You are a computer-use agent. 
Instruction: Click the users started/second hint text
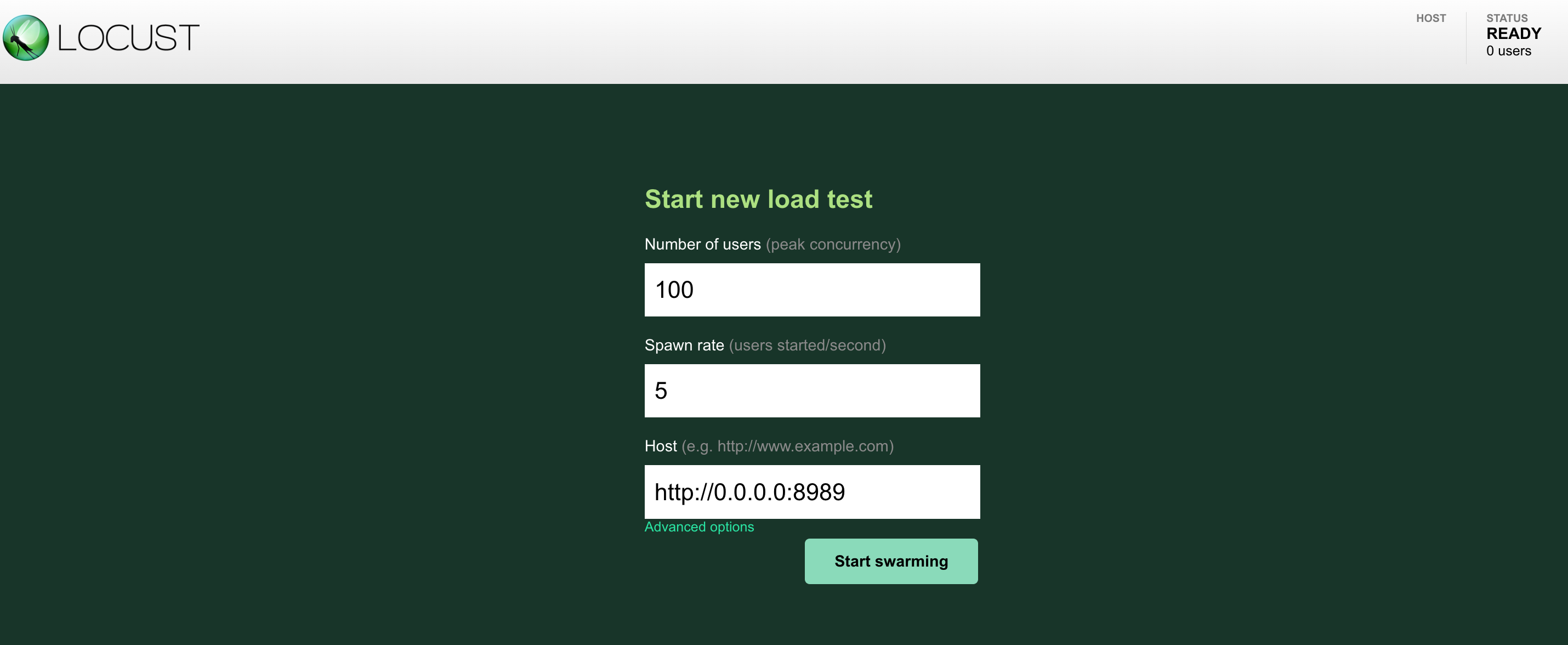click(x=807, y=346)
